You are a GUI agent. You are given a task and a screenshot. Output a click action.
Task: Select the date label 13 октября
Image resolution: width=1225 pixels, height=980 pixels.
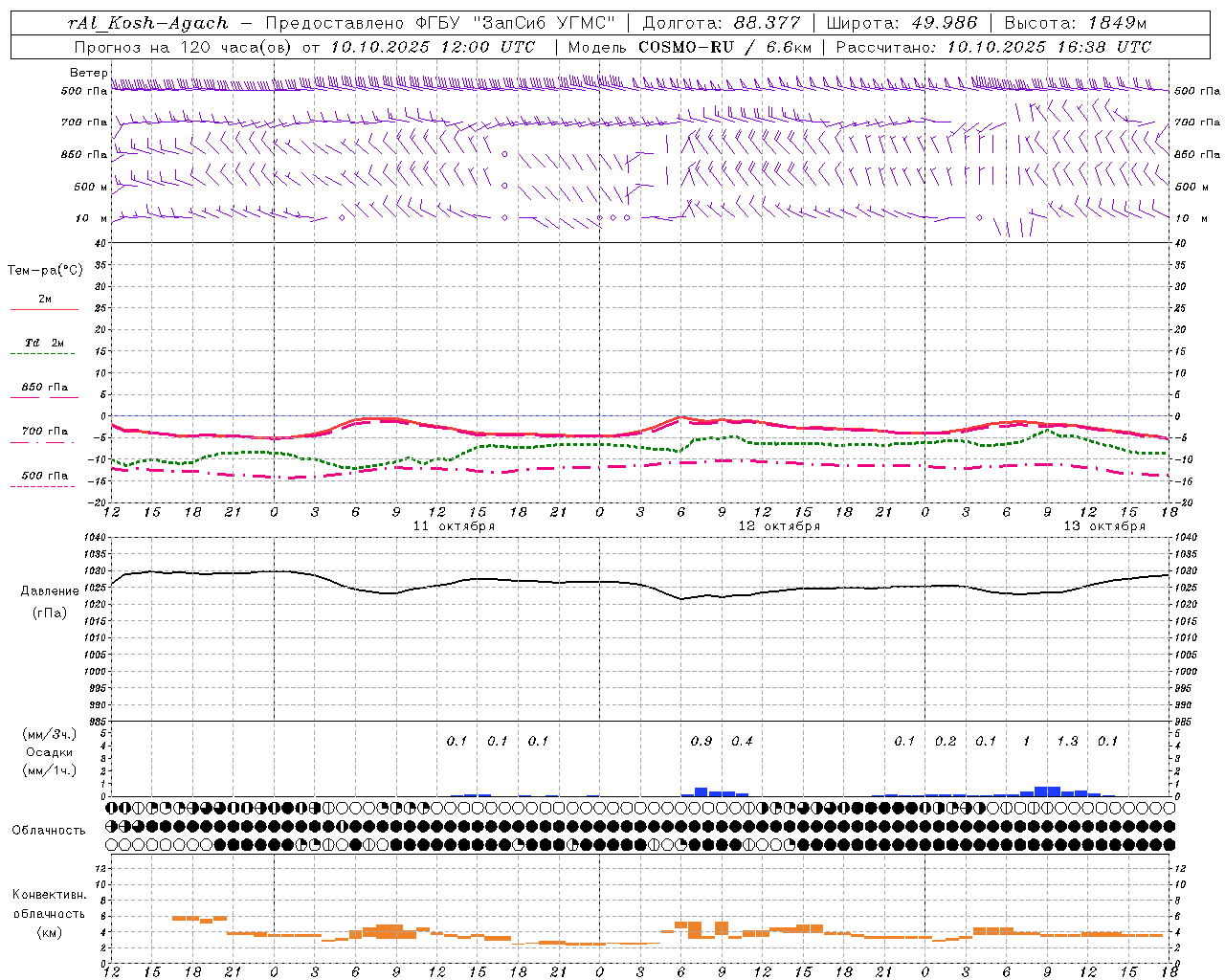coord(1104,526)
